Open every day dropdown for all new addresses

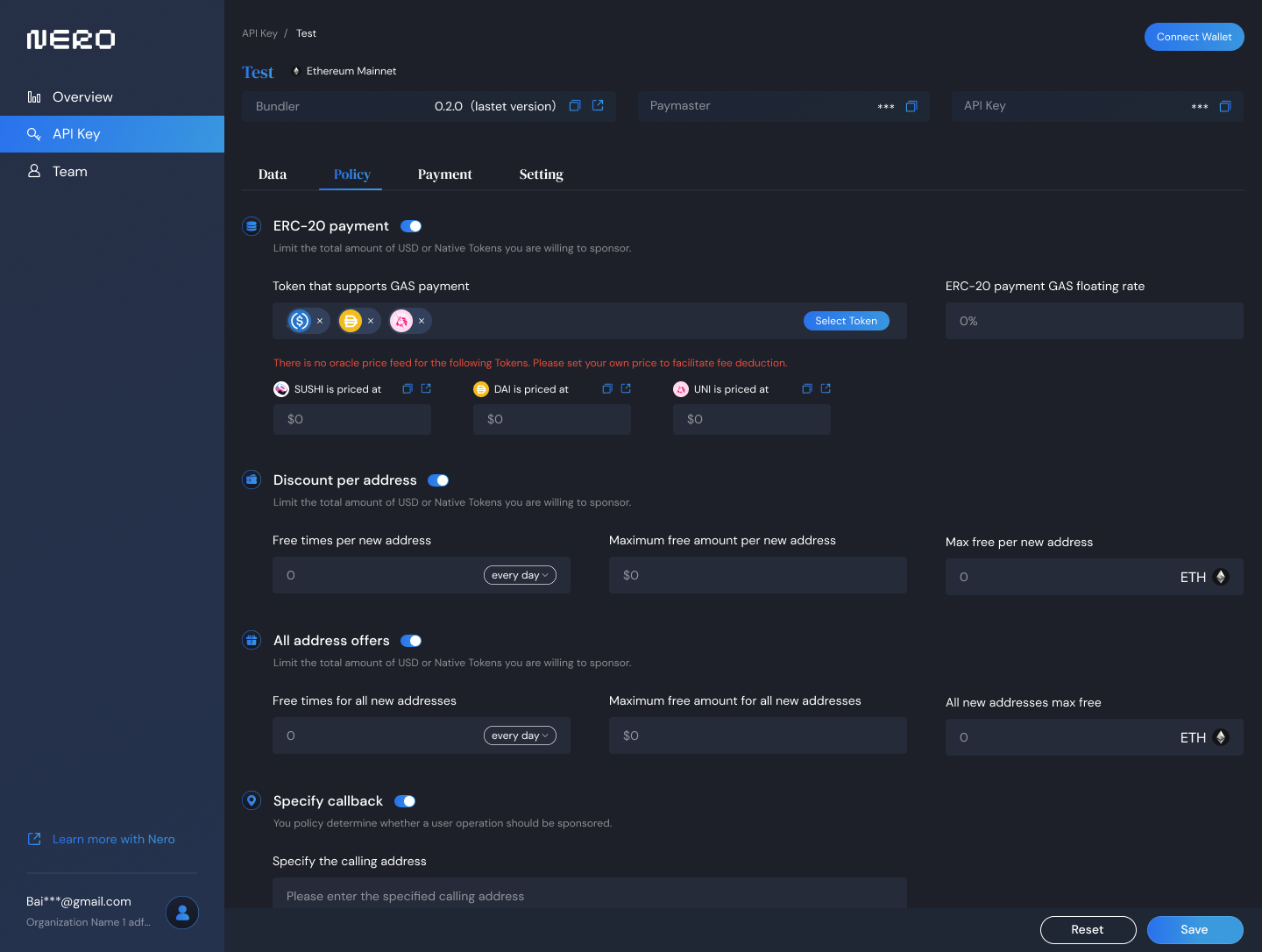coord(520,735)
